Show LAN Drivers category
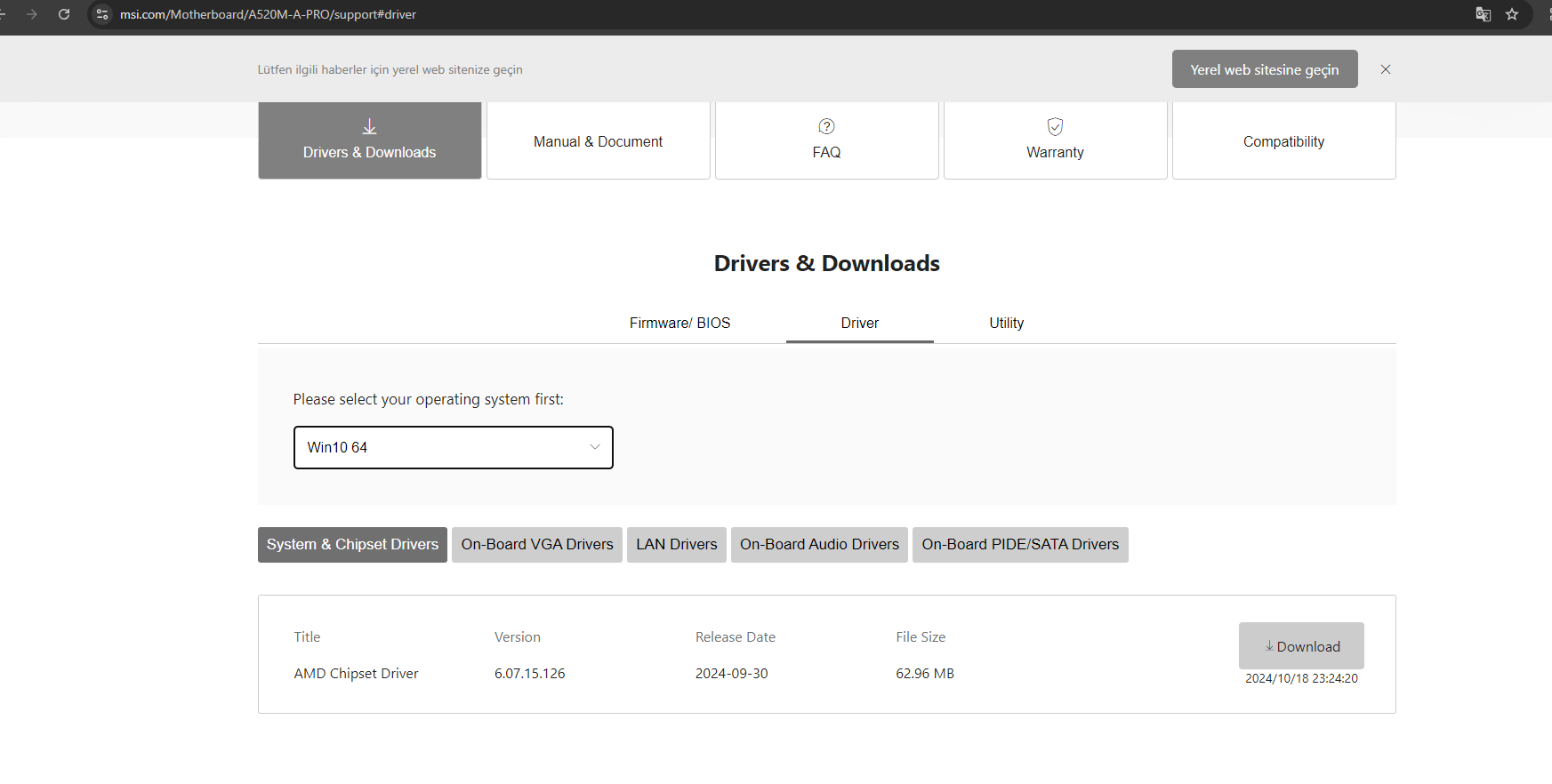This screenshot has height=784, width=1552. pyautogui.click(x=677, y=545)
